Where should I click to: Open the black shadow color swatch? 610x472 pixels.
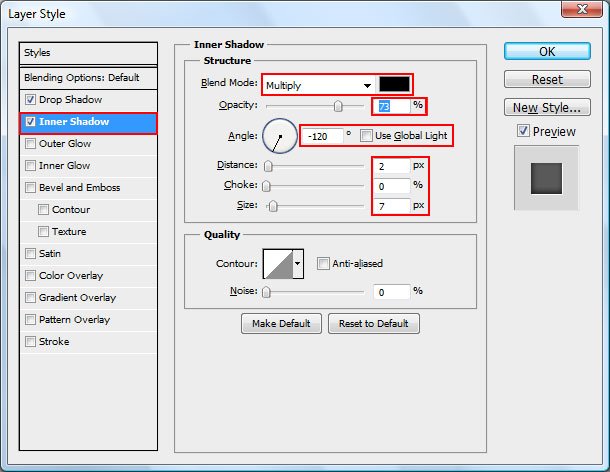pos(394,84)
